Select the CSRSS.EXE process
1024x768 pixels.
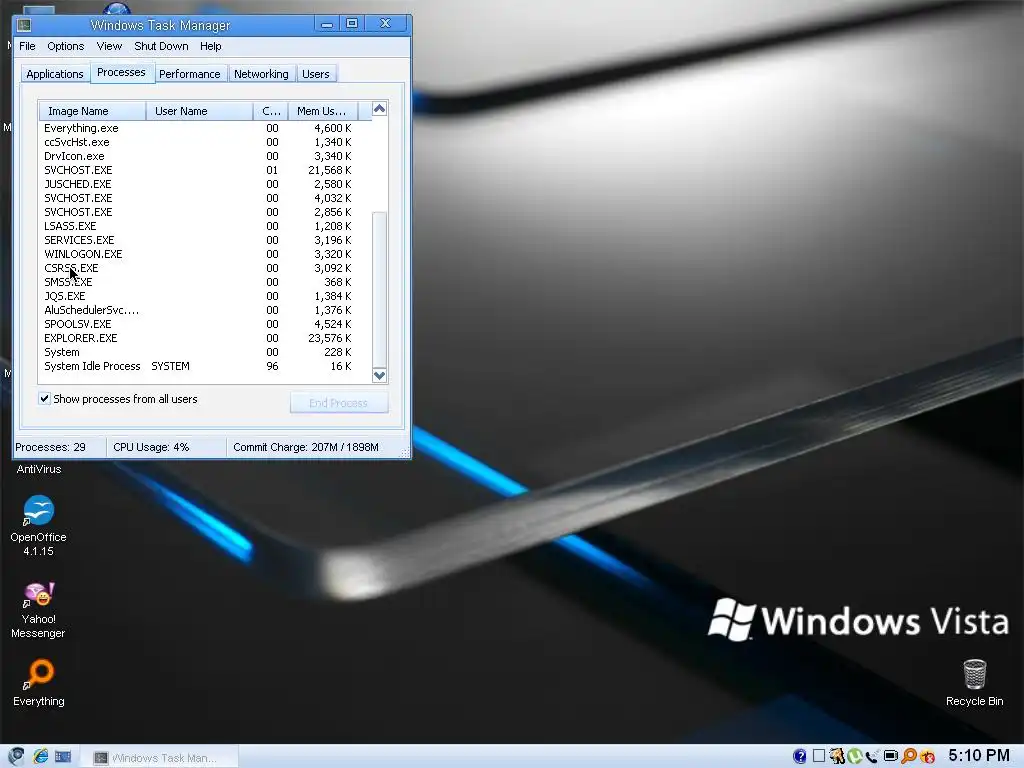204,268
